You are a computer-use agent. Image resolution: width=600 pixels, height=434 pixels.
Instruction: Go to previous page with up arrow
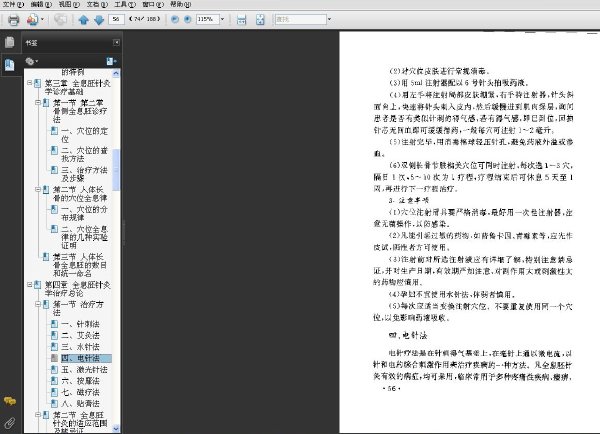coord(83,19)
